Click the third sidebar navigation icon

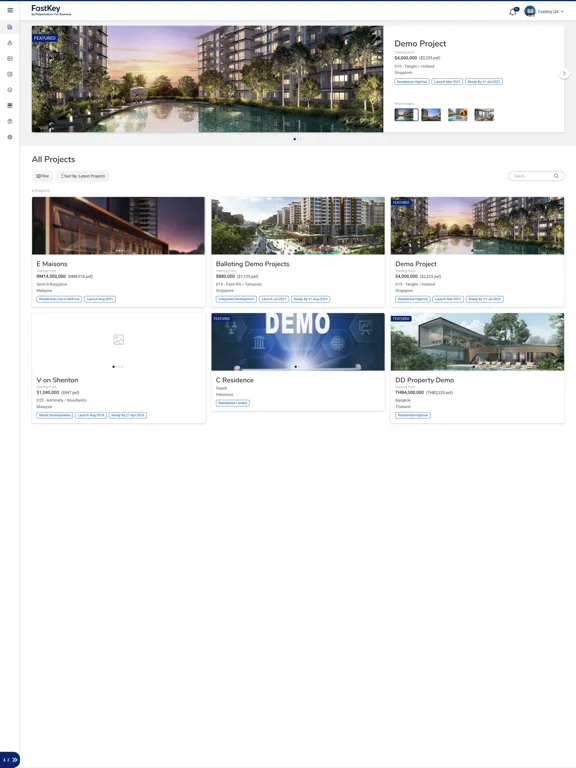(10, 58)
